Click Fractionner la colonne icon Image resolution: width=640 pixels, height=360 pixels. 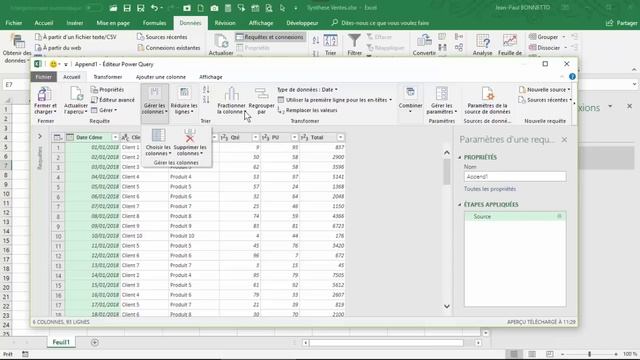click(231, 94)
